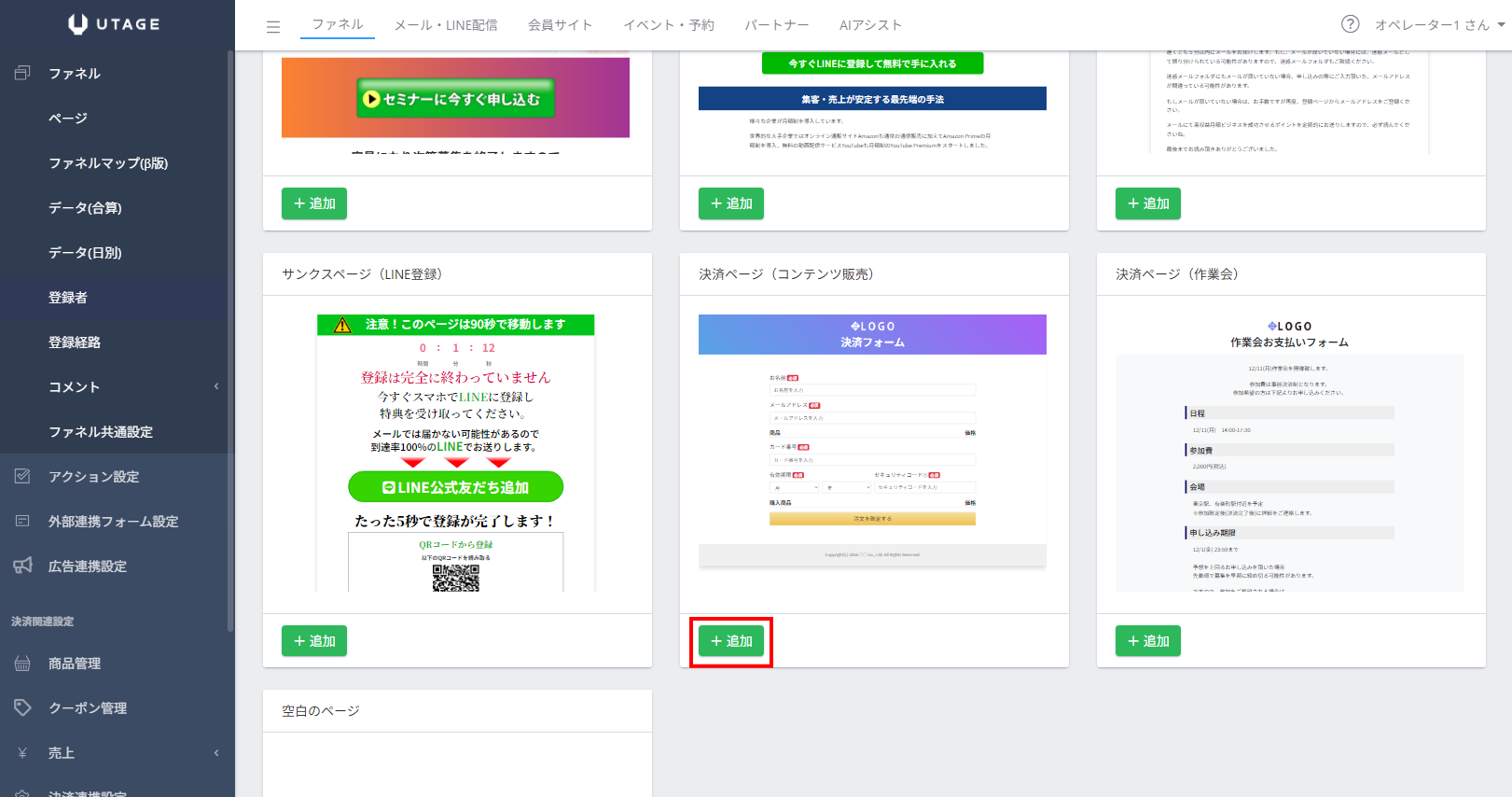Click the クーポン管理 tag icon
This screenshot has width=1512, height=797.
(x=23, y=707)
